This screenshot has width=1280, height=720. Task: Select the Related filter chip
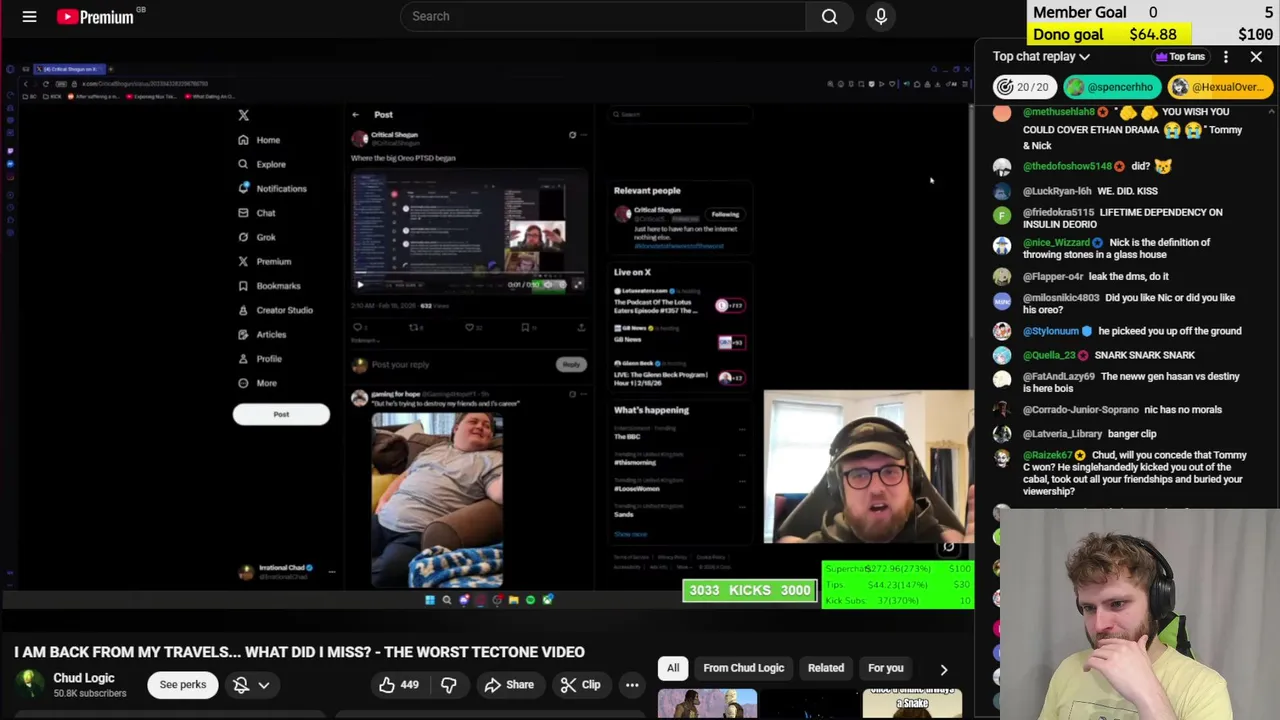coord(826,668)
